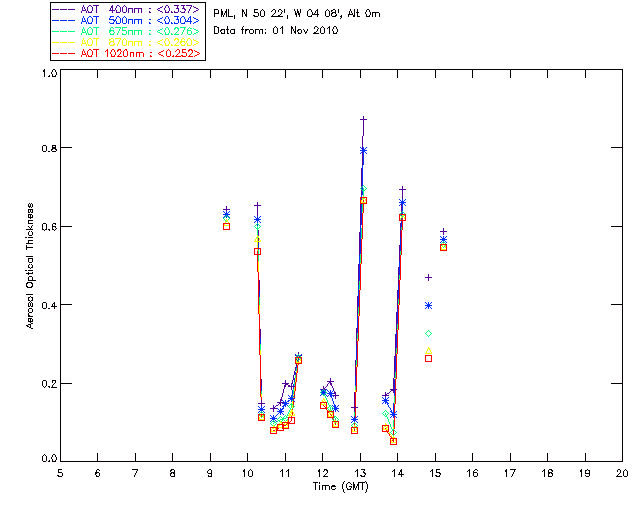Click the isolated blue asterisk marker at 0.40

click(428, 305)
